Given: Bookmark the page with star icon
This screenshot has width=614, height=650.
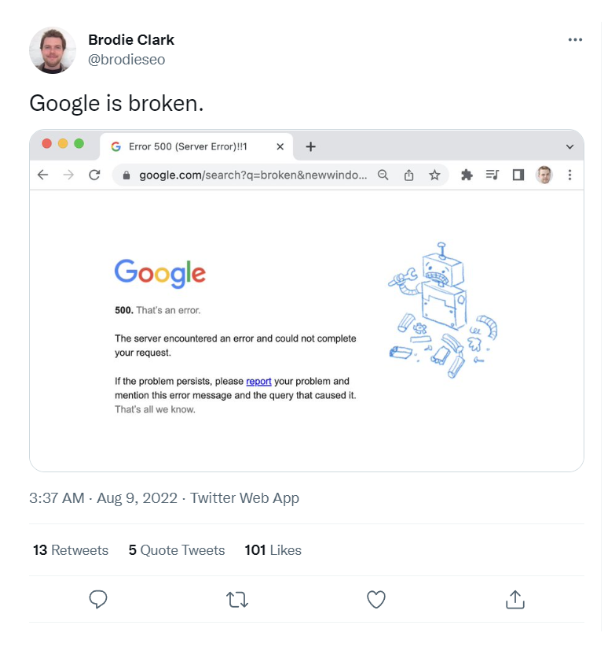Looking at the screenshot, I should [x=435, y=175].
